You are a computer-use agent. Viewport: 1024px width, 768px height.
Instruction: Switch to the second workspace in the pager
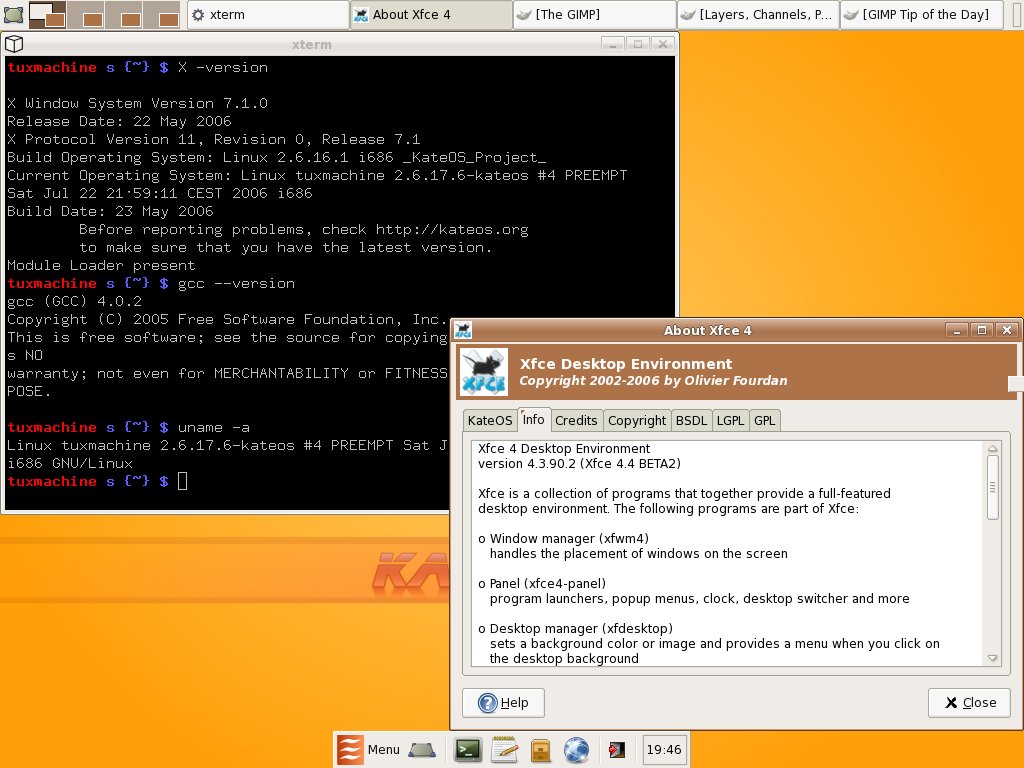tap(85, 14)
